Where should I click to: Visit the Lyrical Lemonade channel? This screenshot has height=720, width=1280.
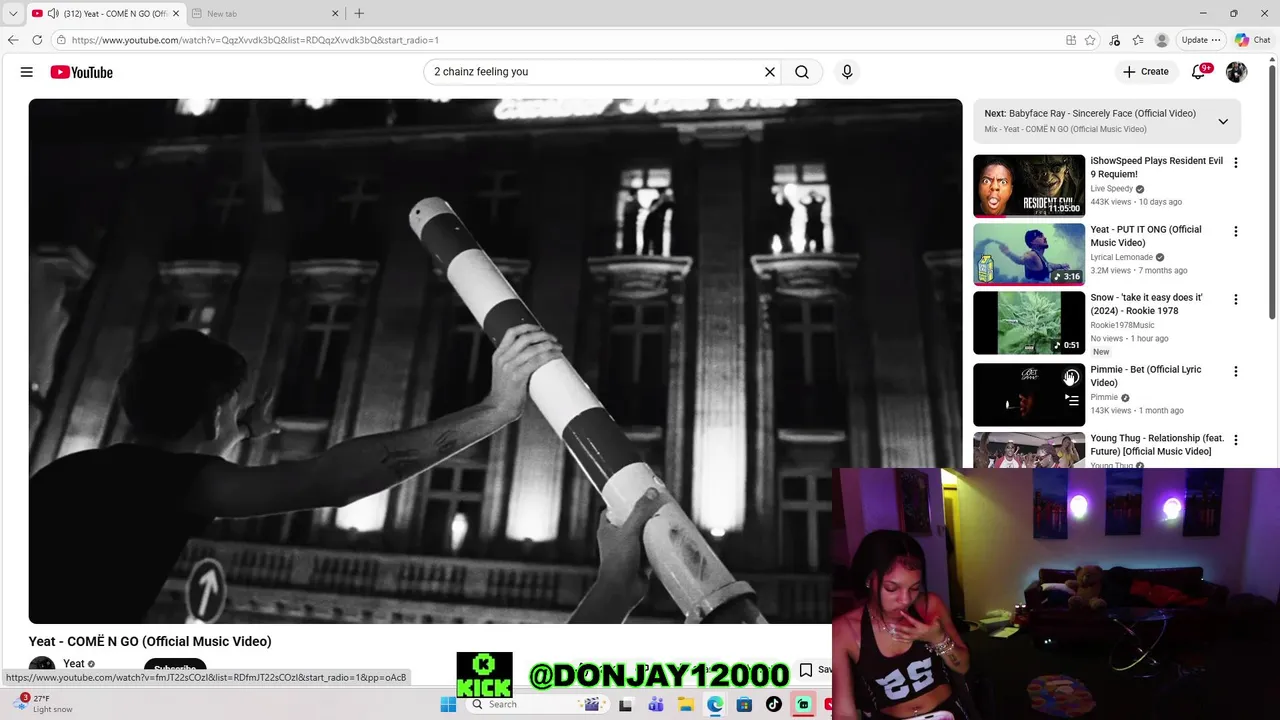1122,257
